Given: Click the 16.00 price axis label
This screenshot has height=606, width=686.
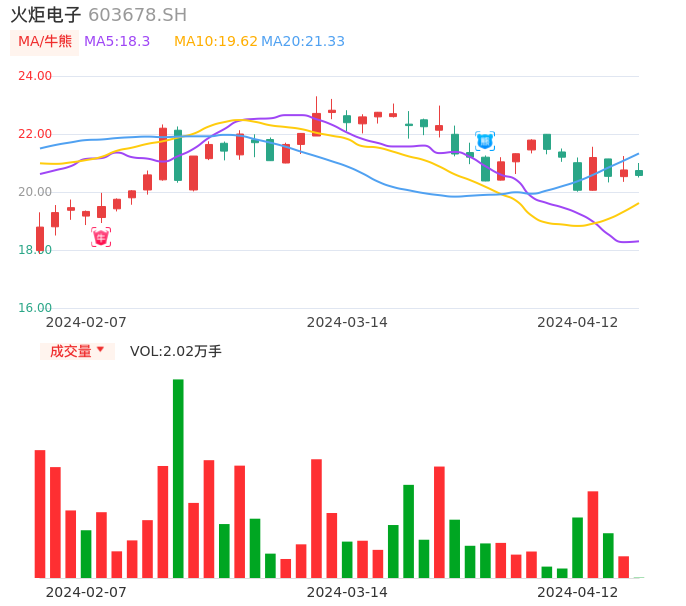Looking at the screenshot, I should (x=35, y=308).
